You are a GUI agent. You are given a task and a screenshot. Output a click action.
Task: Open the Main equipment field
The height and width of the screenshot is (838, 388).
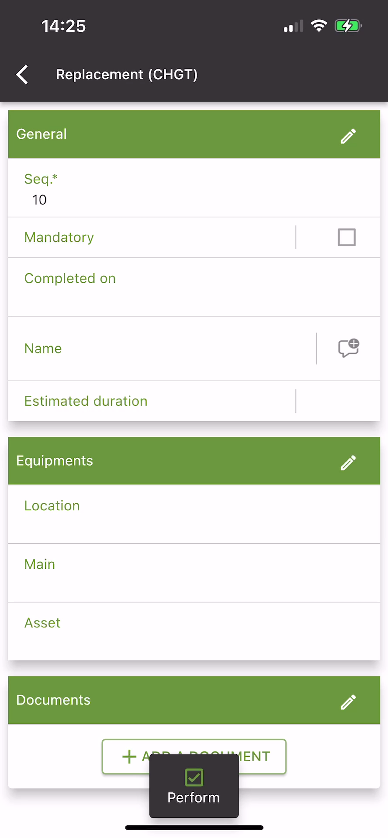194,573
